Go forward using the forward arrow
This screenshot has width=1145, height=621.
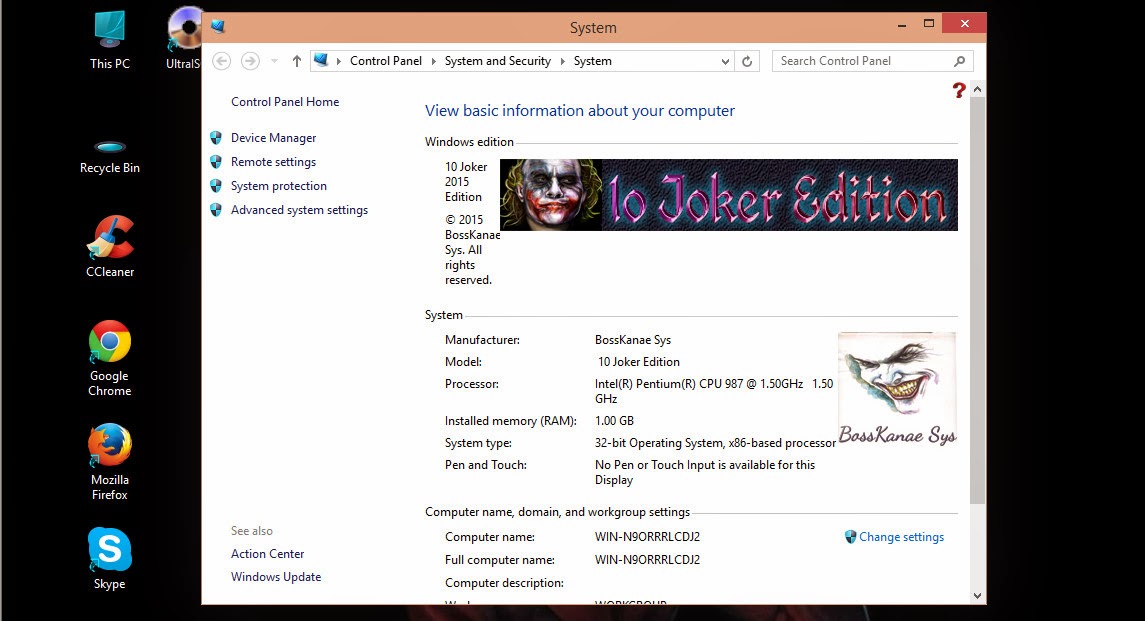click(x=250, y=61)
